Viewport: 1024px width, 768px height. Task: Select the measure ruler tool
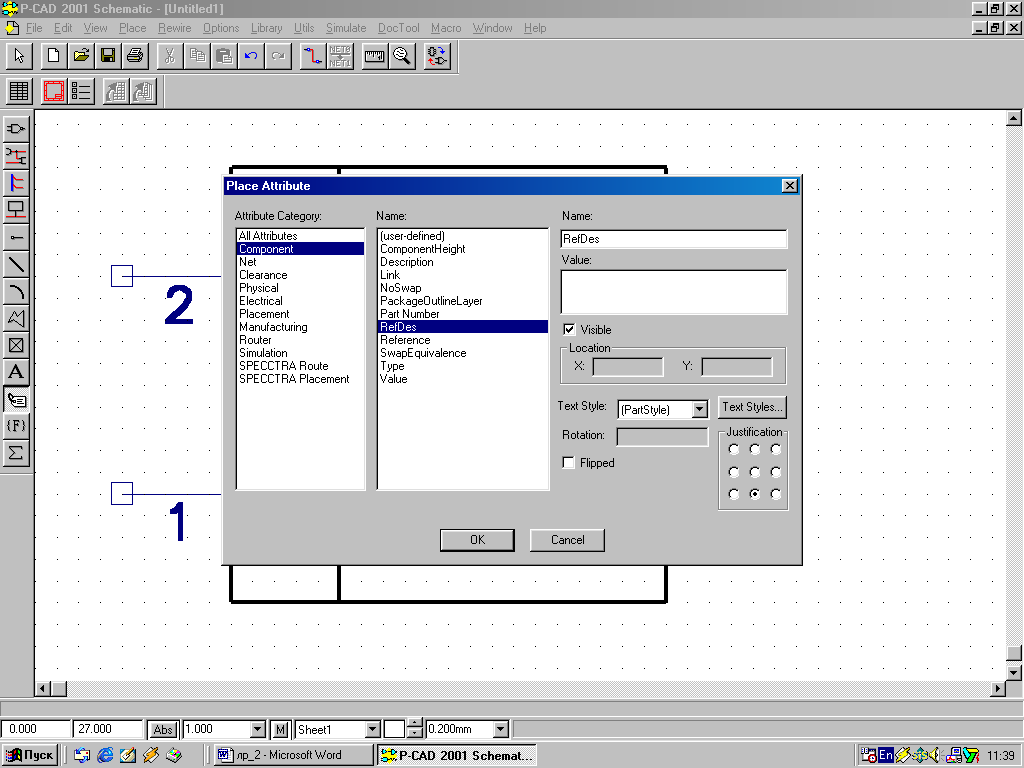point(374,56)
